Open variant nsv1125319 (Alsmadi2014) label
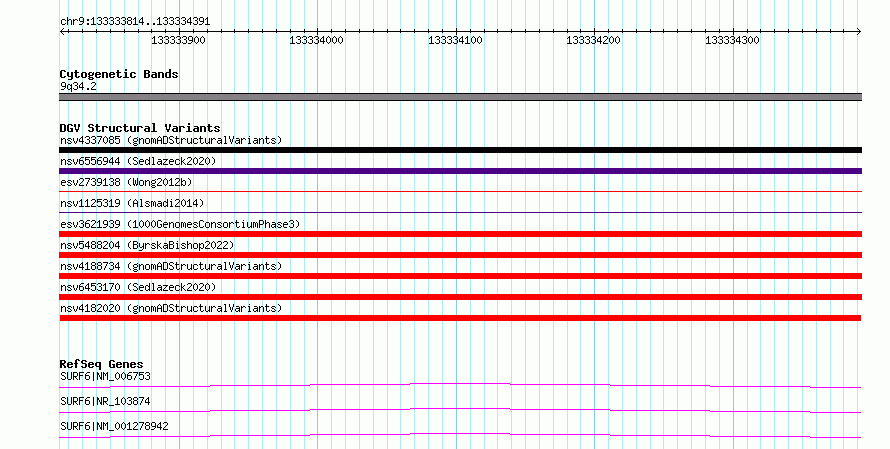This screenshot has width=890, height=449. [x=132, y=203]
